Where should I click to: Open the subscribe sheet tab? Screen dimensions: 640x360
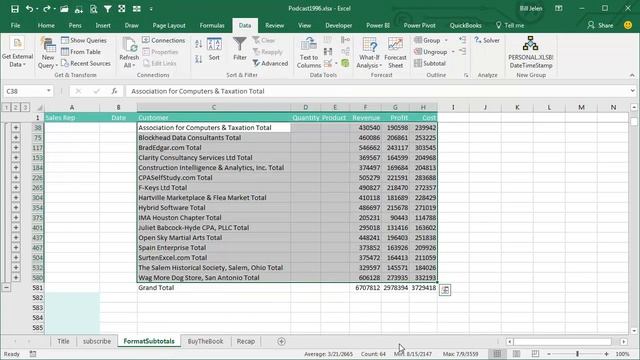click(x=97, y=341)
